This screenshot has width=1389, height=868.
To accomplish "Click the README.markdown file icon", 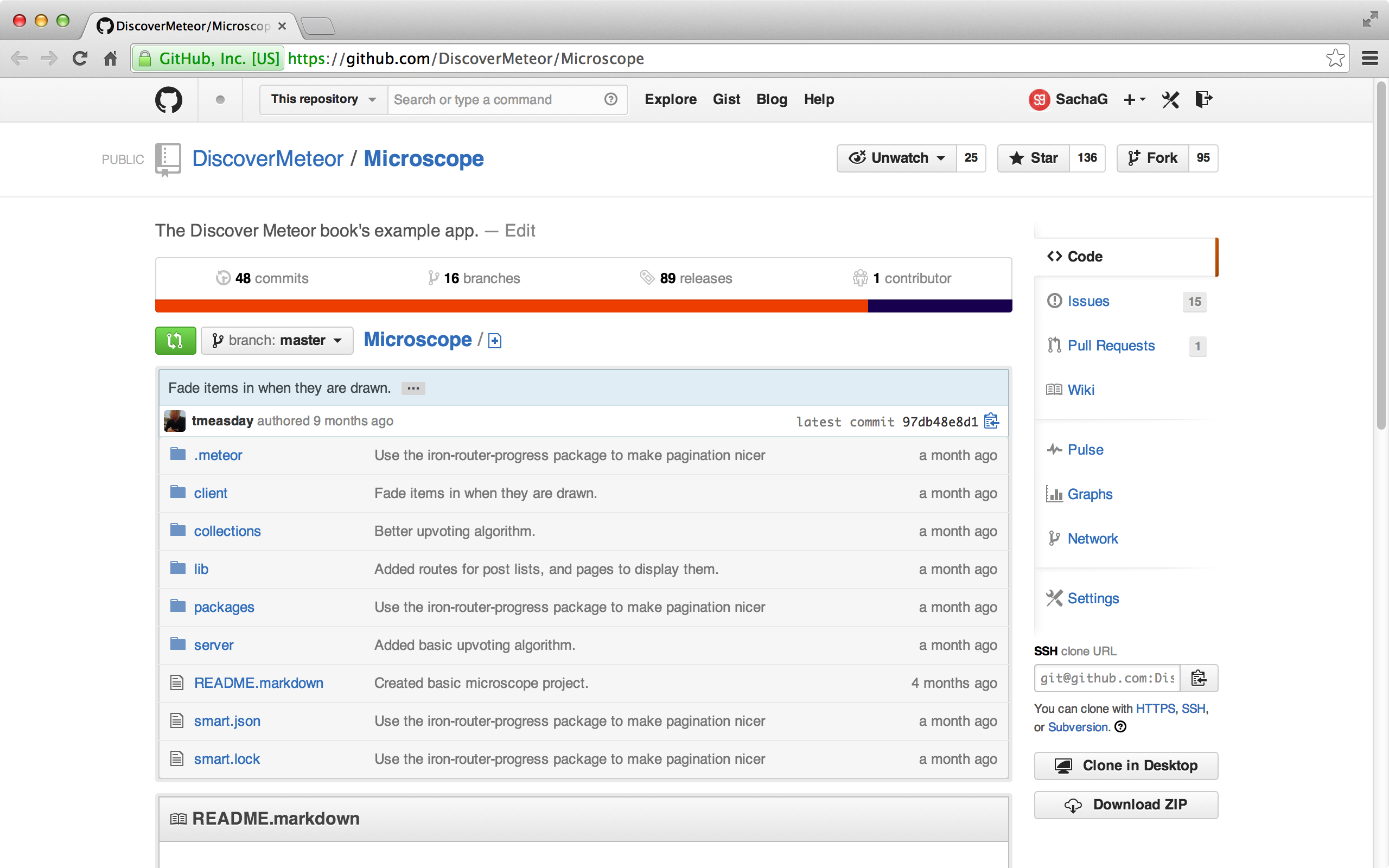I will pos(177,682).
